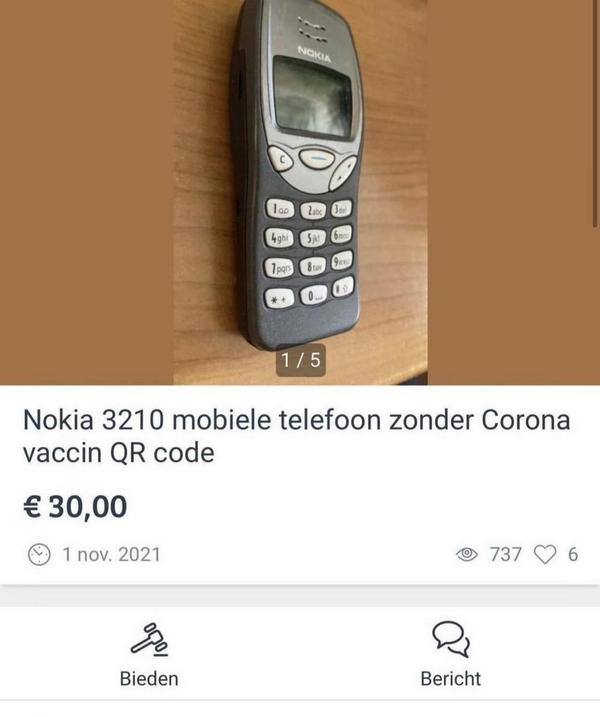Open the Nokia phone product photo
The height and width of the screenshot is (717, 600).
(x=300, y=192)
